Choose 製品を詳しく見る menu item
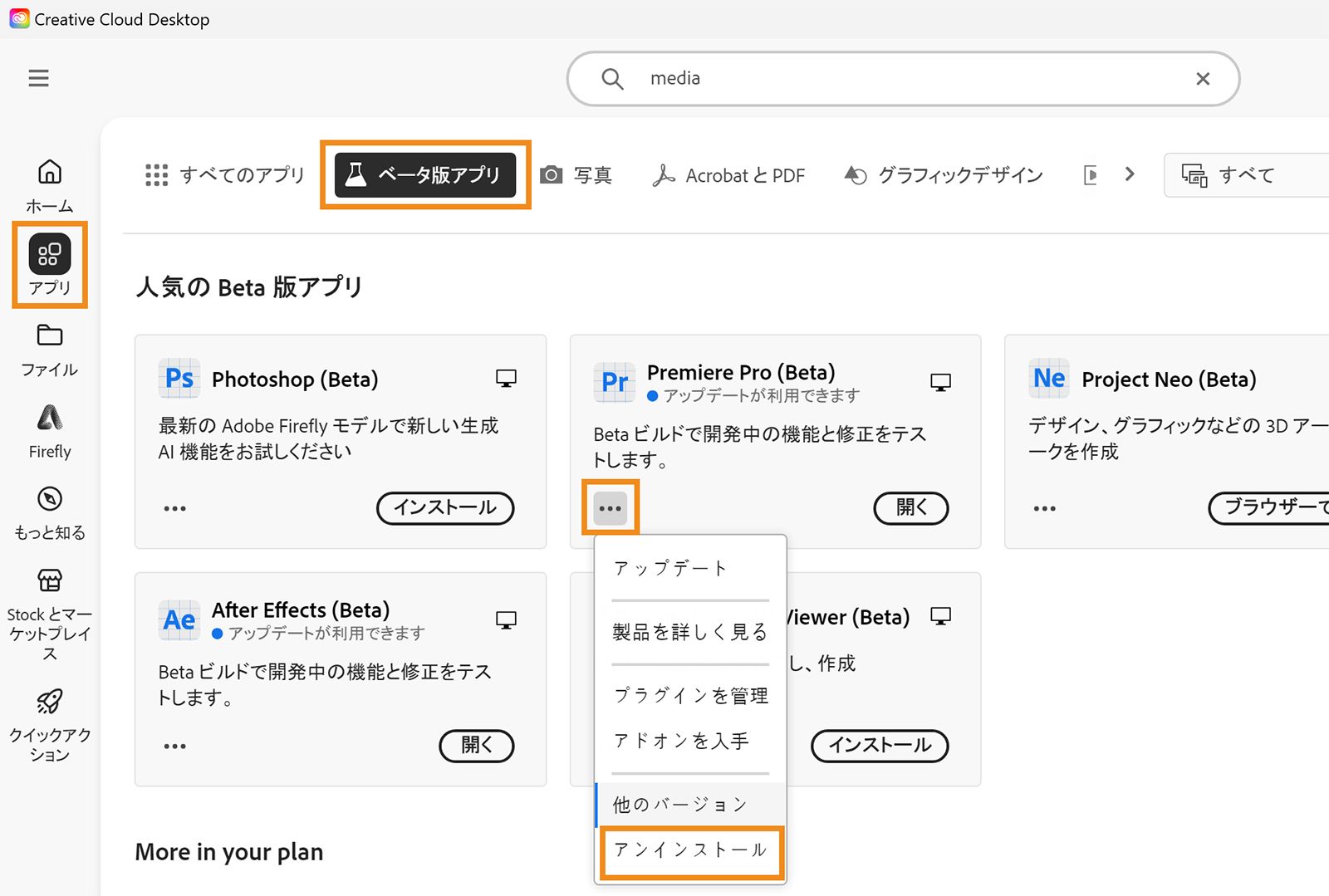1329x896 pixels. [691, 633]
